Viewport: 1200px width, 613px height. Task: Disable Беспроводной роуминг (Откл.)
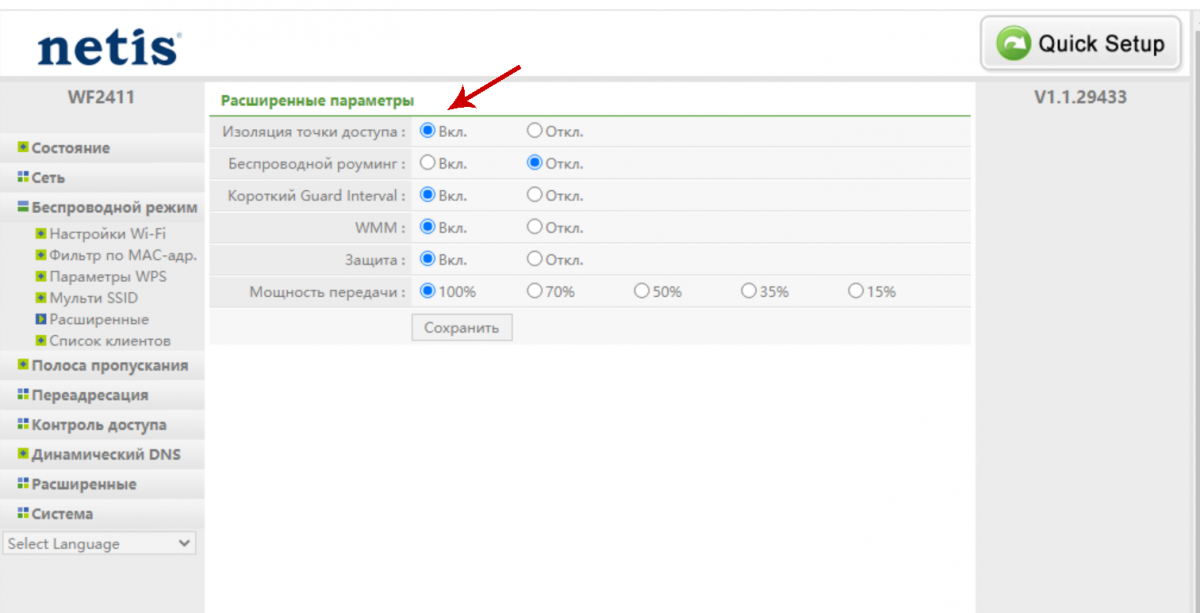pos(535,162)
